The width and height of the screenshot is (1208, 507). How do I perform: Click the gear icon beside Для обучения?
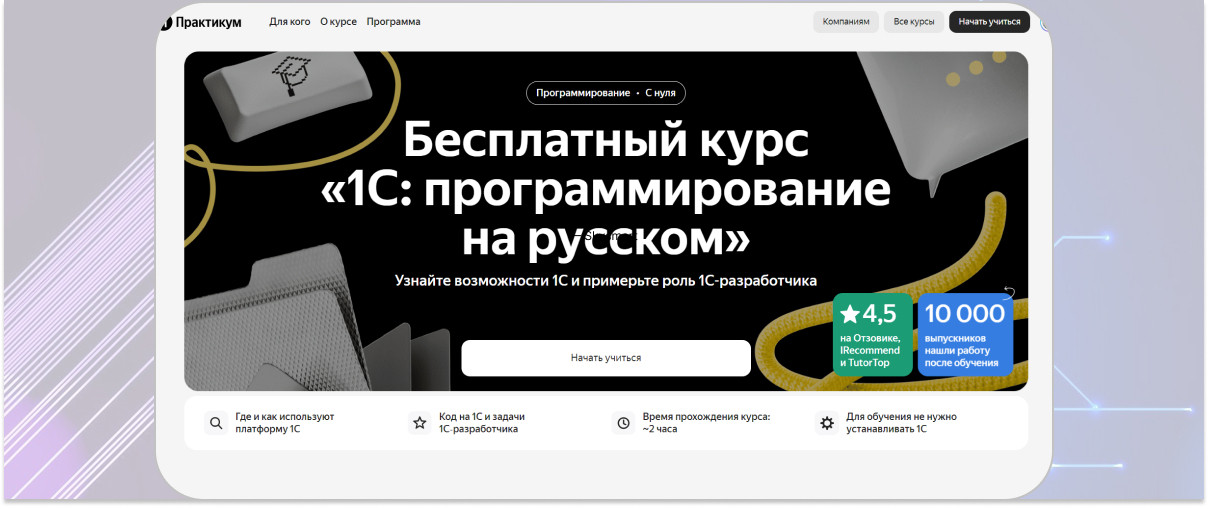click(827, 423)
